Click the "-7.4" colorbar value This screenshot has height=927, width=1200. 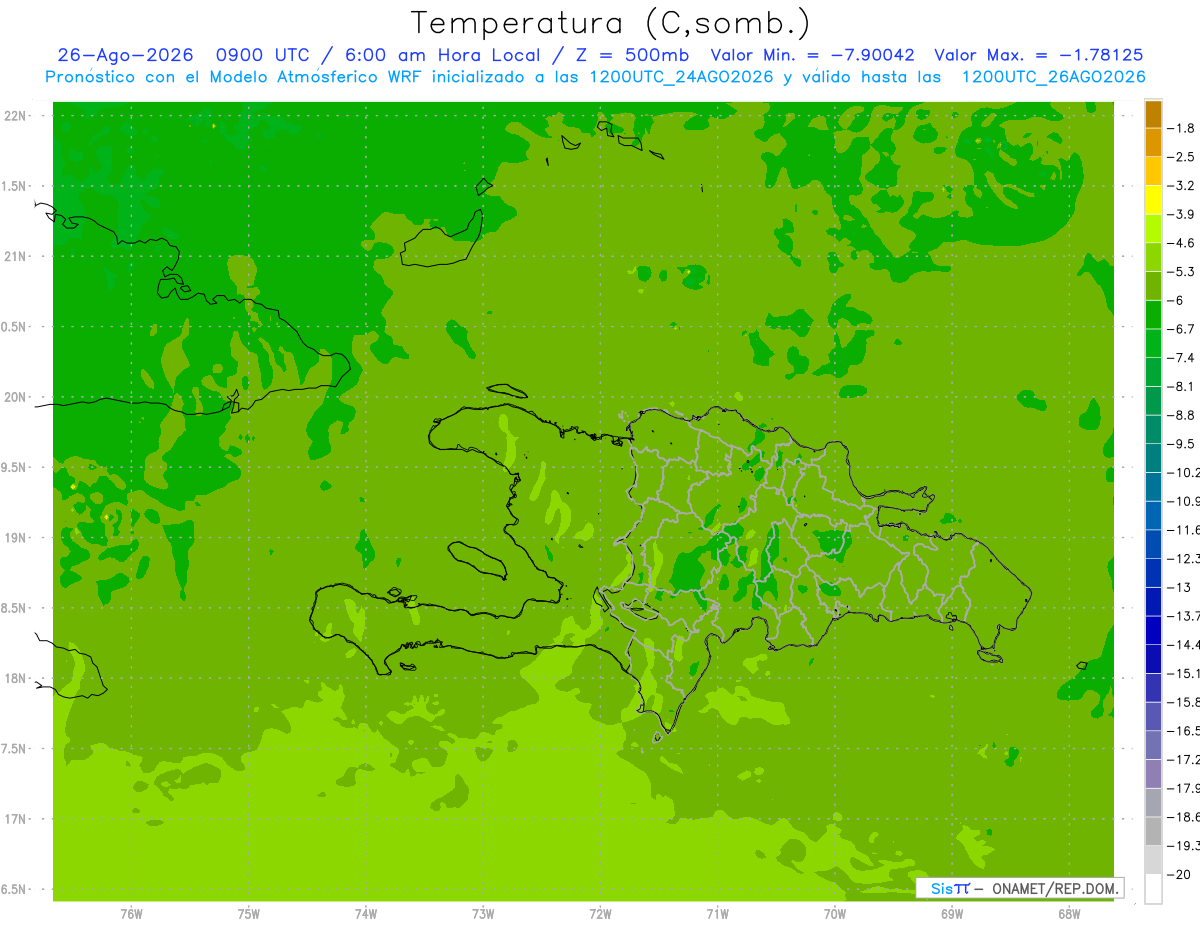tap(1182, 358)
